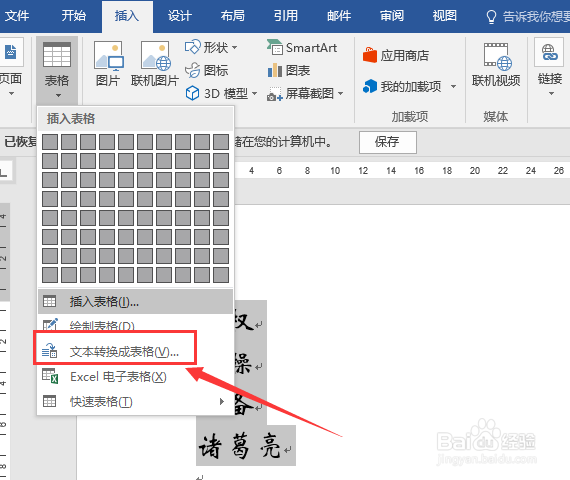570x480 pixels.
Task: Expand the 快速表格 submenu arrow
Action: [x=222, y=401]
